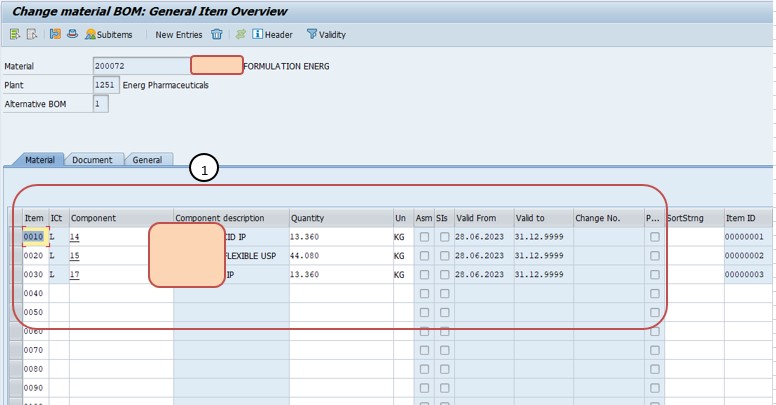Click the Material field with 200072
This screenshot has height=405, width=776.
[142, 66]
